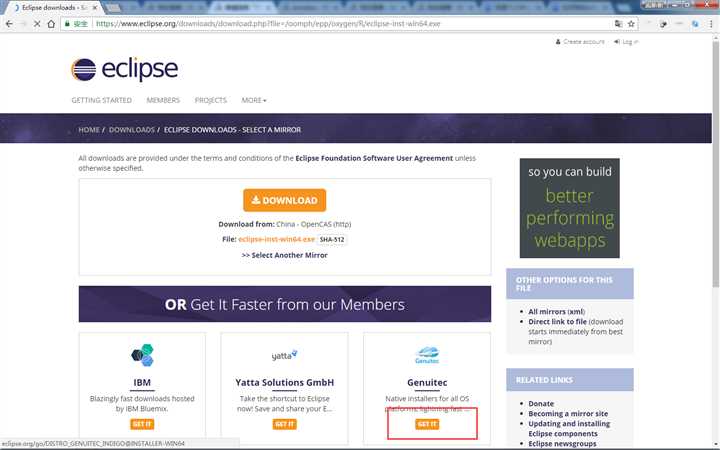Image resolution: width=720 pixels, height=450 pixels.
Task: Click China - OpenCAS (http) mirror text
Action: coord(314,225)
